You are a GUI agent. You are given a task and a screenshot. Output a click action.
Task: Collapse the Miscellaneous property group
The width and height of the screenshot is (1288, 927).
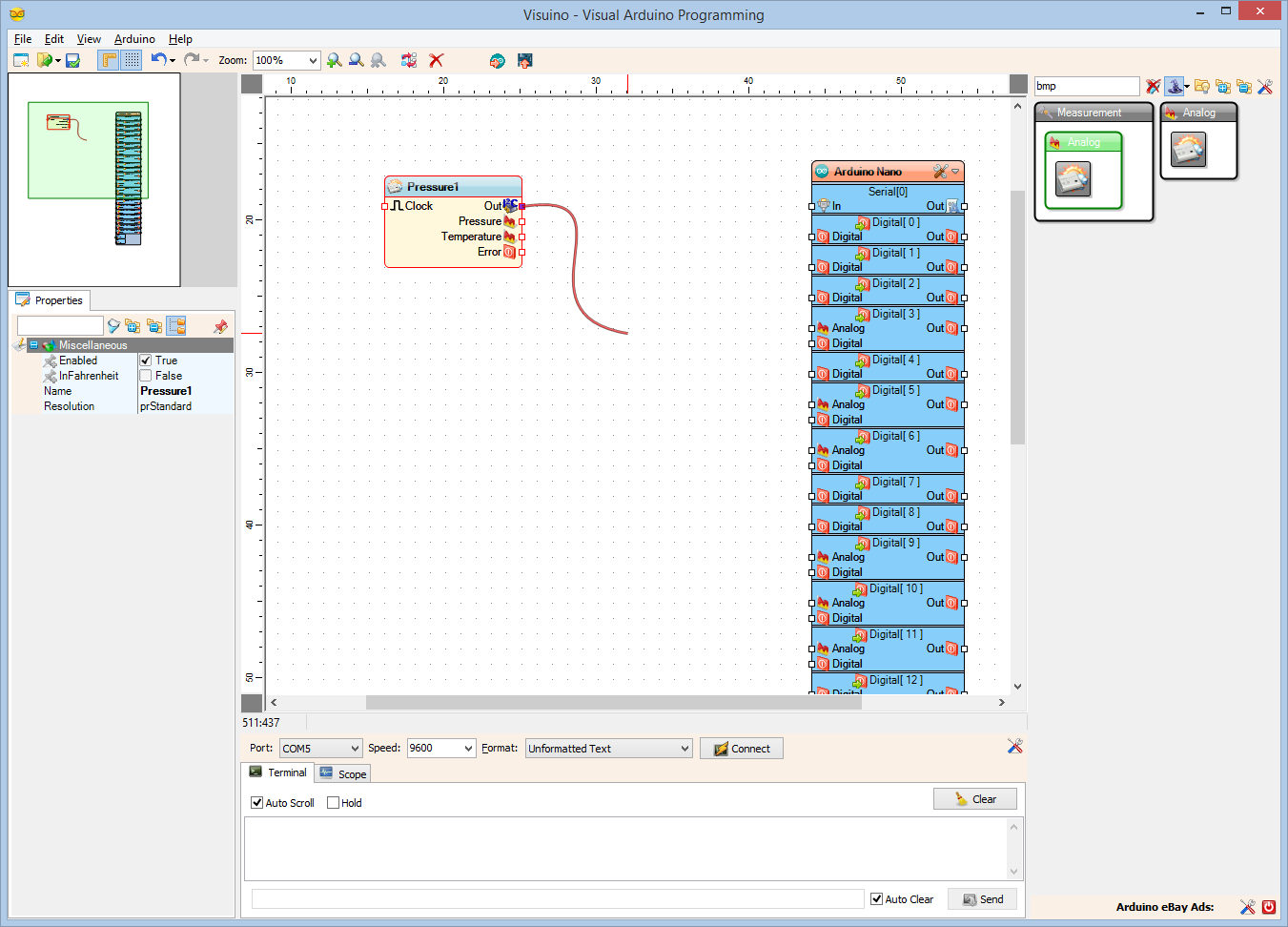coord(33,345)
